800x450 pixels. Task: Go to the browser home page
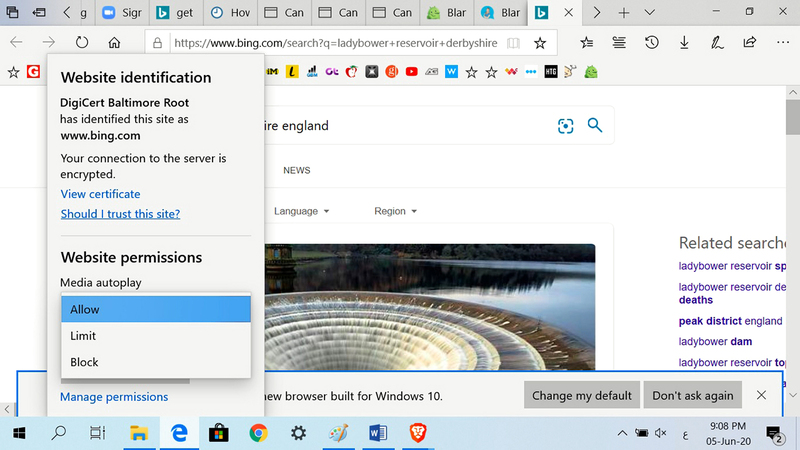[114, 44]
